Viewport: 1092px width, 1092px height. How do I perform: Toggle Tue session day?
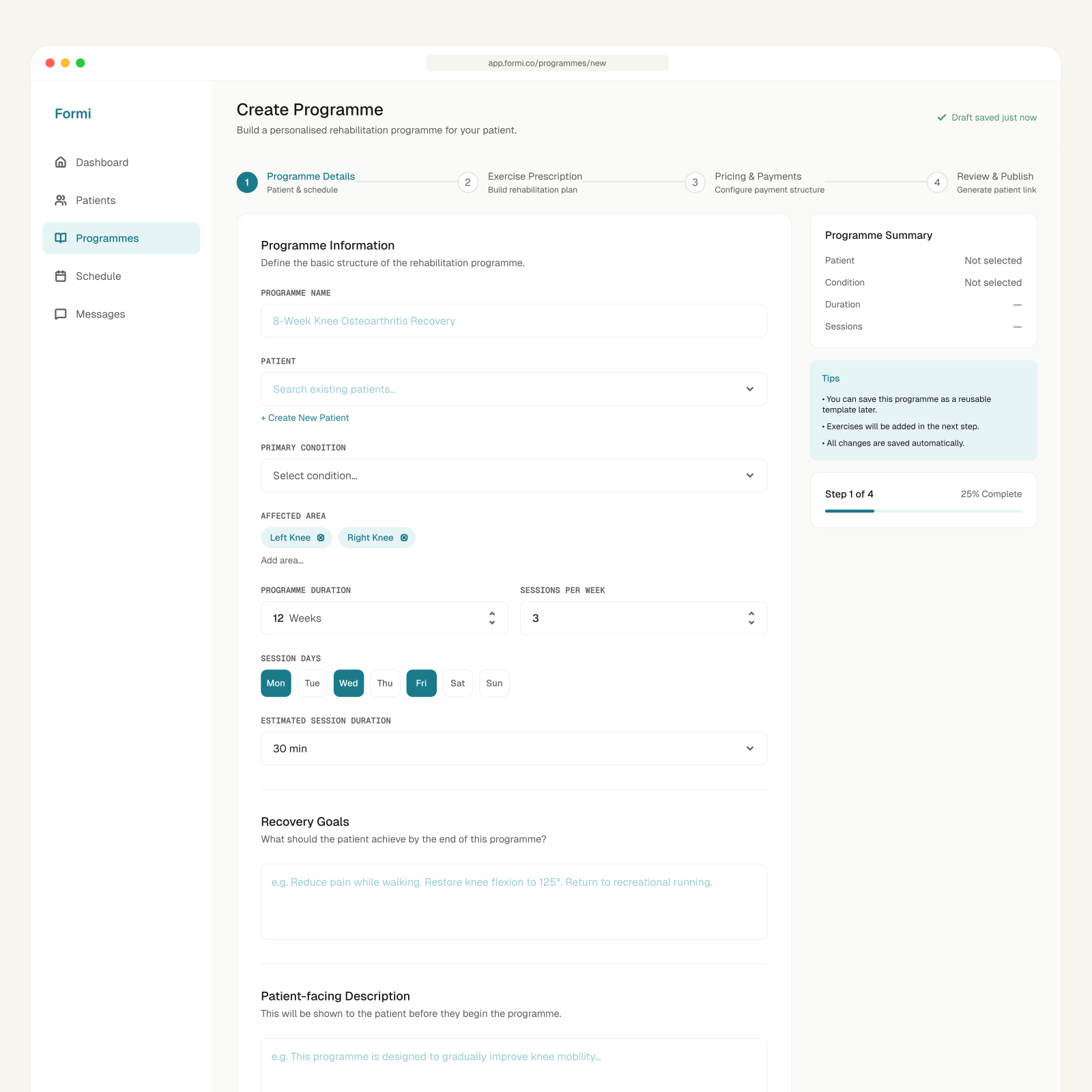point(313,683)
